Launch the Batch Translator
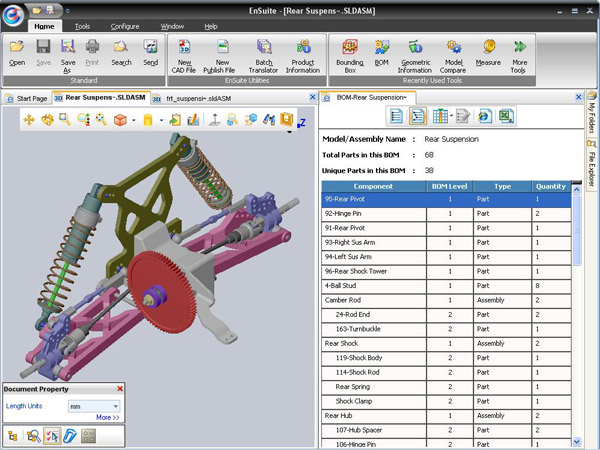This screenshot has height=450, width=600. pos(264,56)
